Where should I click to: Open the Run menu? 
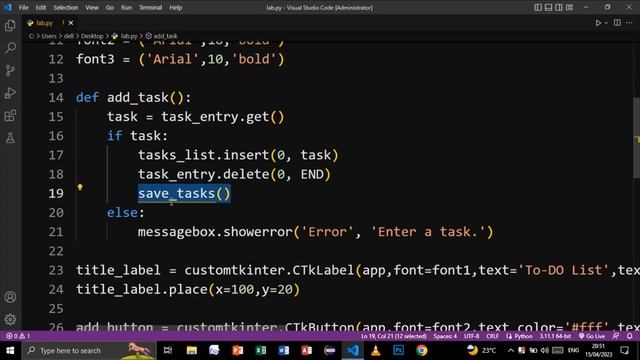tap(127, 7)
